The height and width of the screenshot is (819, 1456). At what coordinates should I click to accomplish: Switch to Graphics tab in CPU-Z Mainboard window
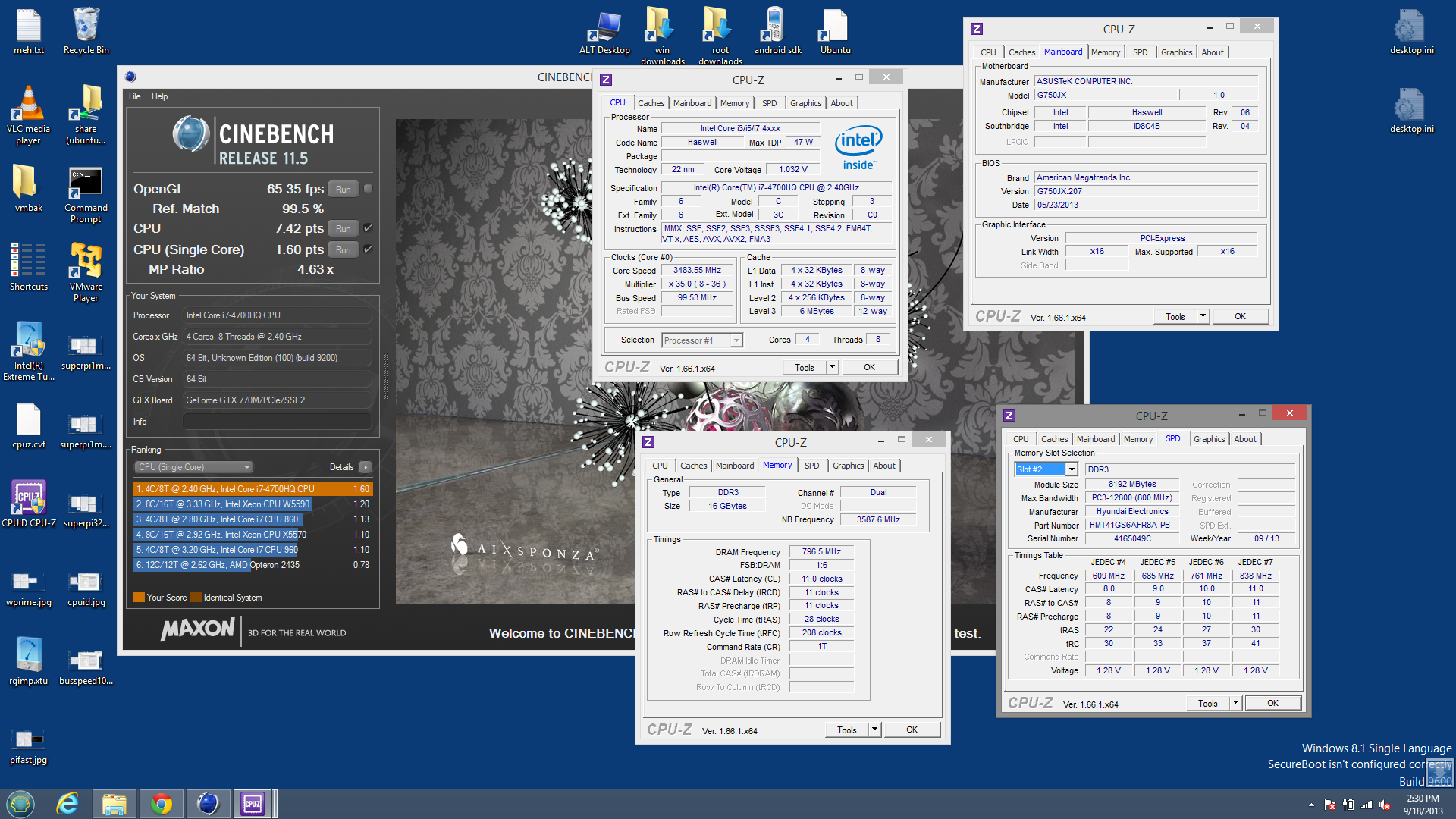pyautogui.click(x=1176, y=52)
